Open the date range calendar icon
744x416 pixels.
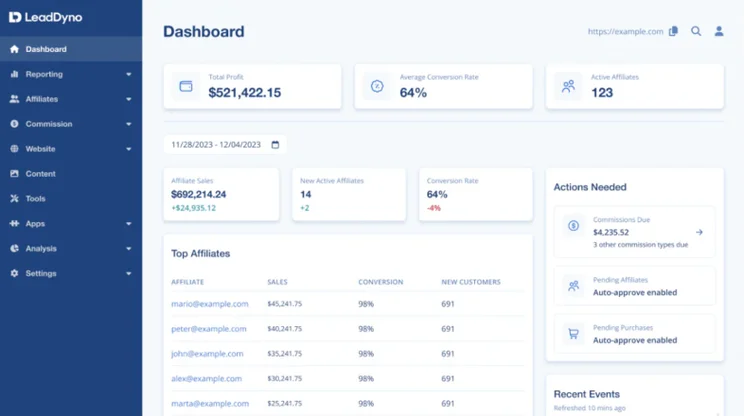coord(275,145)
